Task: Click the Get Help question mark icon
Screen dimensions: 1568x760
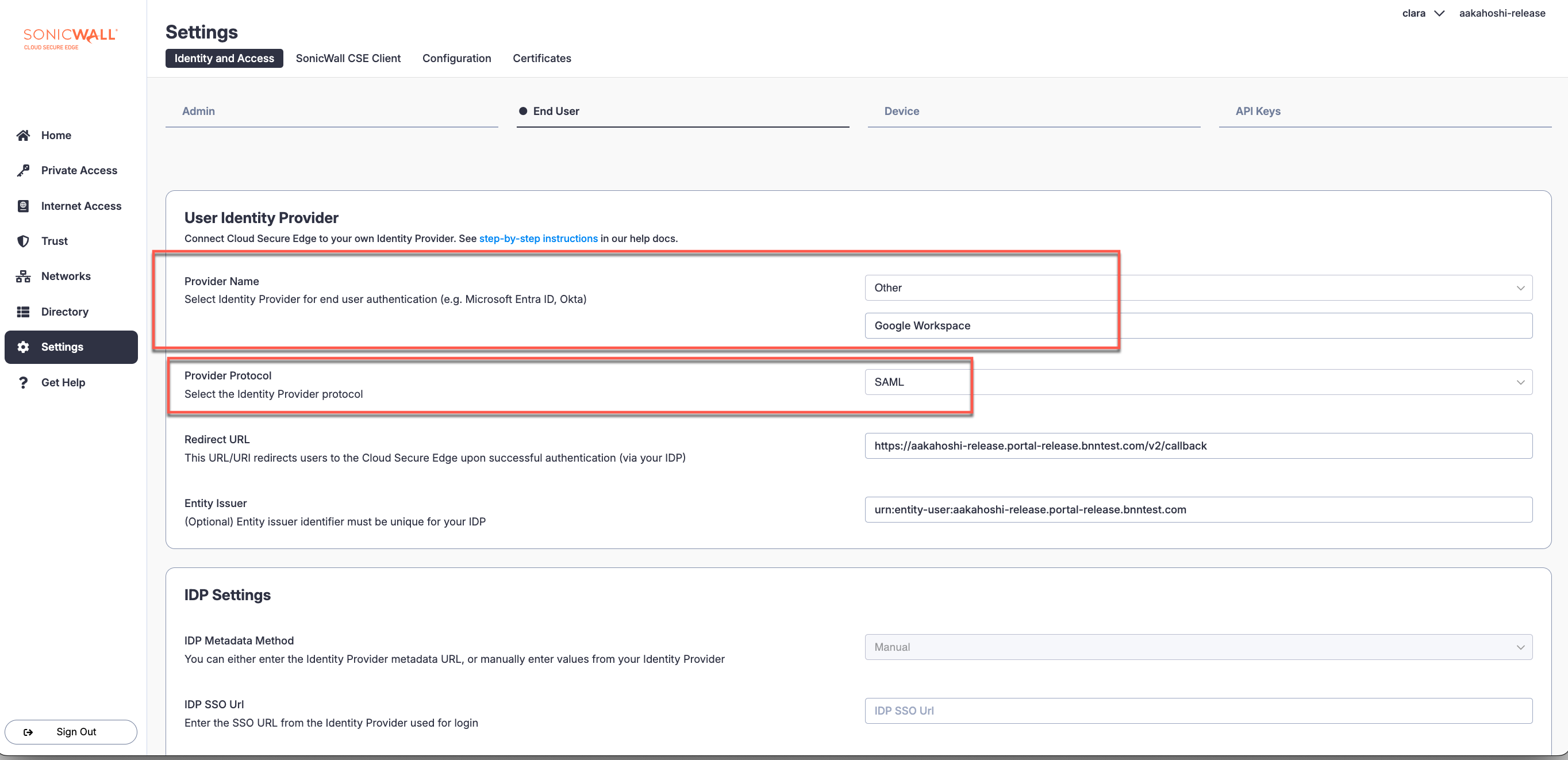Action: pos(23,382)
